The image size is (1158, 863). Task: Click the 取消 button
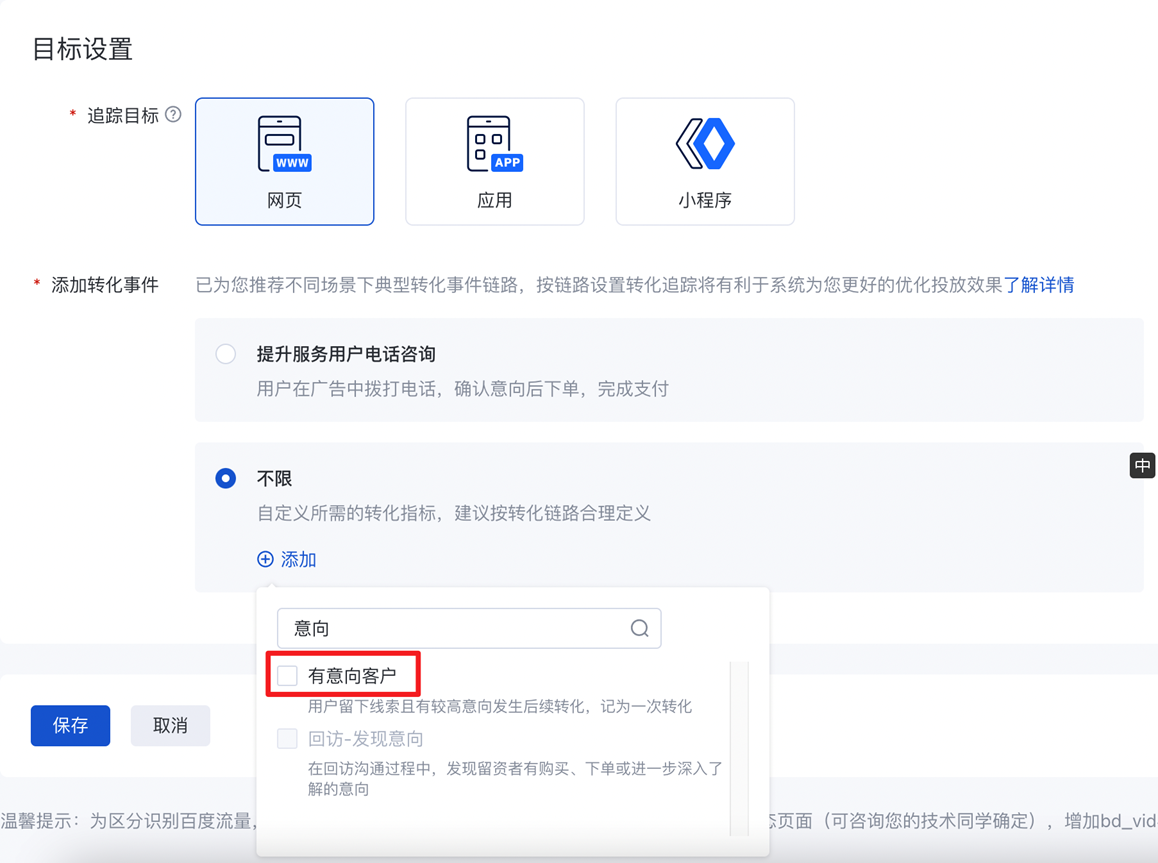point(170,725)
